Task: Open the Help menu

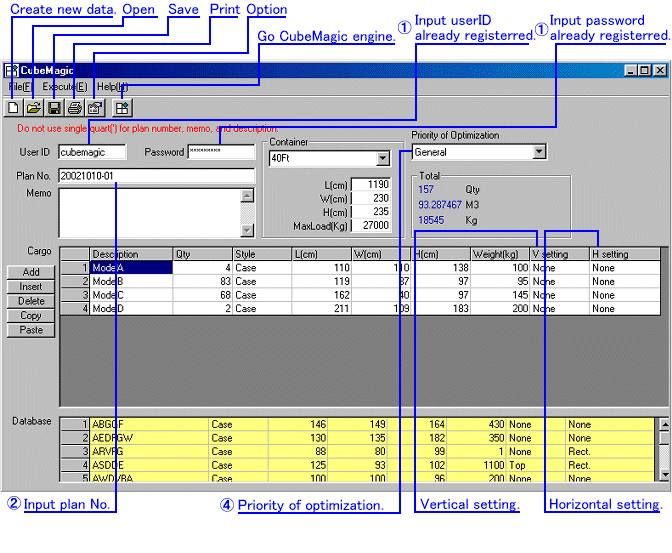Action: [111, 87]
